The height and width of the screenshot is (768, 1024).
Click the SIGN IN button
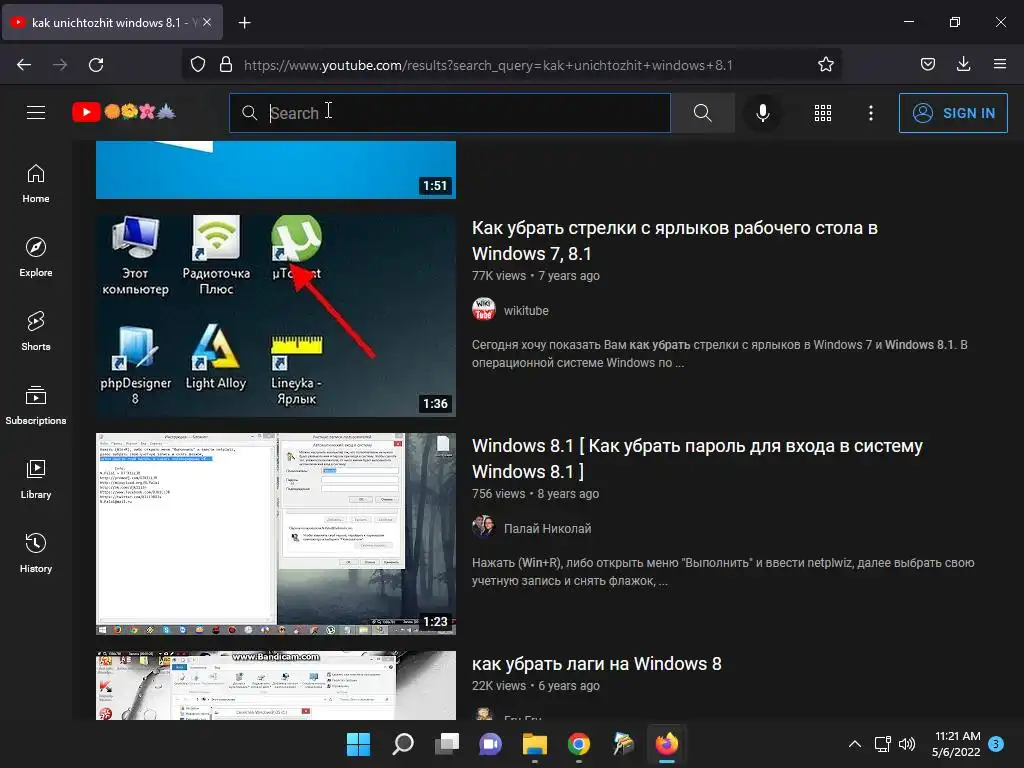click(x=953, y=113)
